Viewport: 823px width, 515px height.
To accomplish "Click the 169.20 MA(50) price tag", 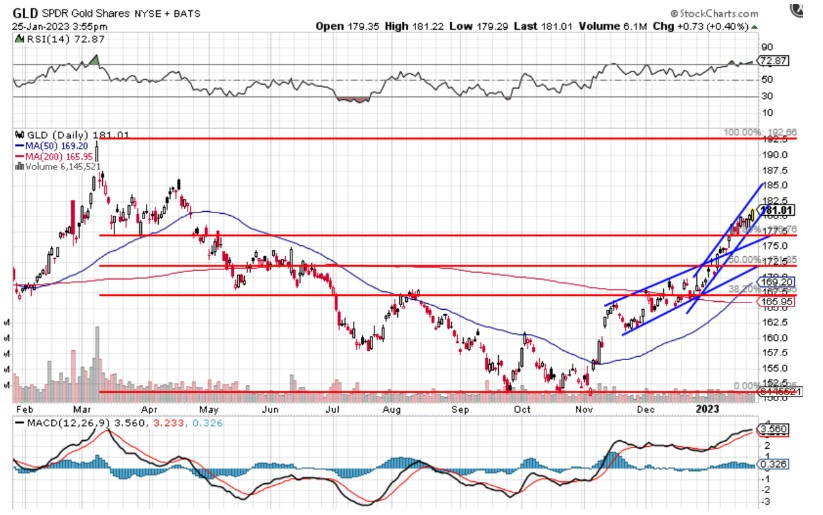I will tap(776, 283).
